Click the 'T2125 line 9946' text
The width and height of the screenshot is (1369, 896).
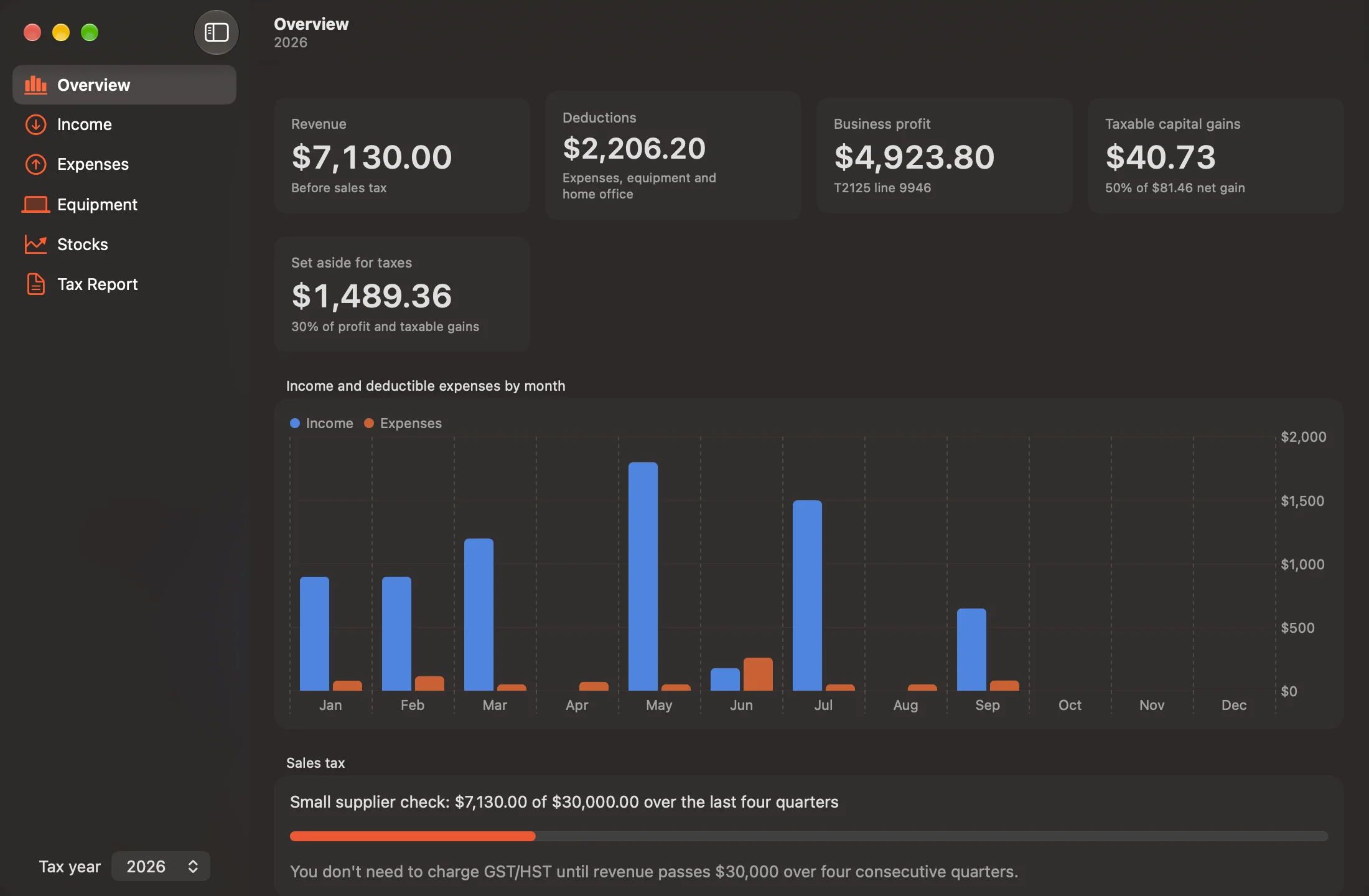[x=882, y=188]
